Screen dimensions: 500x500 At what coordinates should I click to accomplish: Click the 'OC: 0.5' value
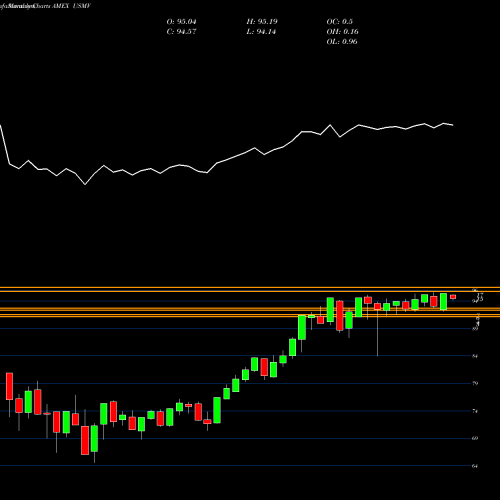point(339,22)
